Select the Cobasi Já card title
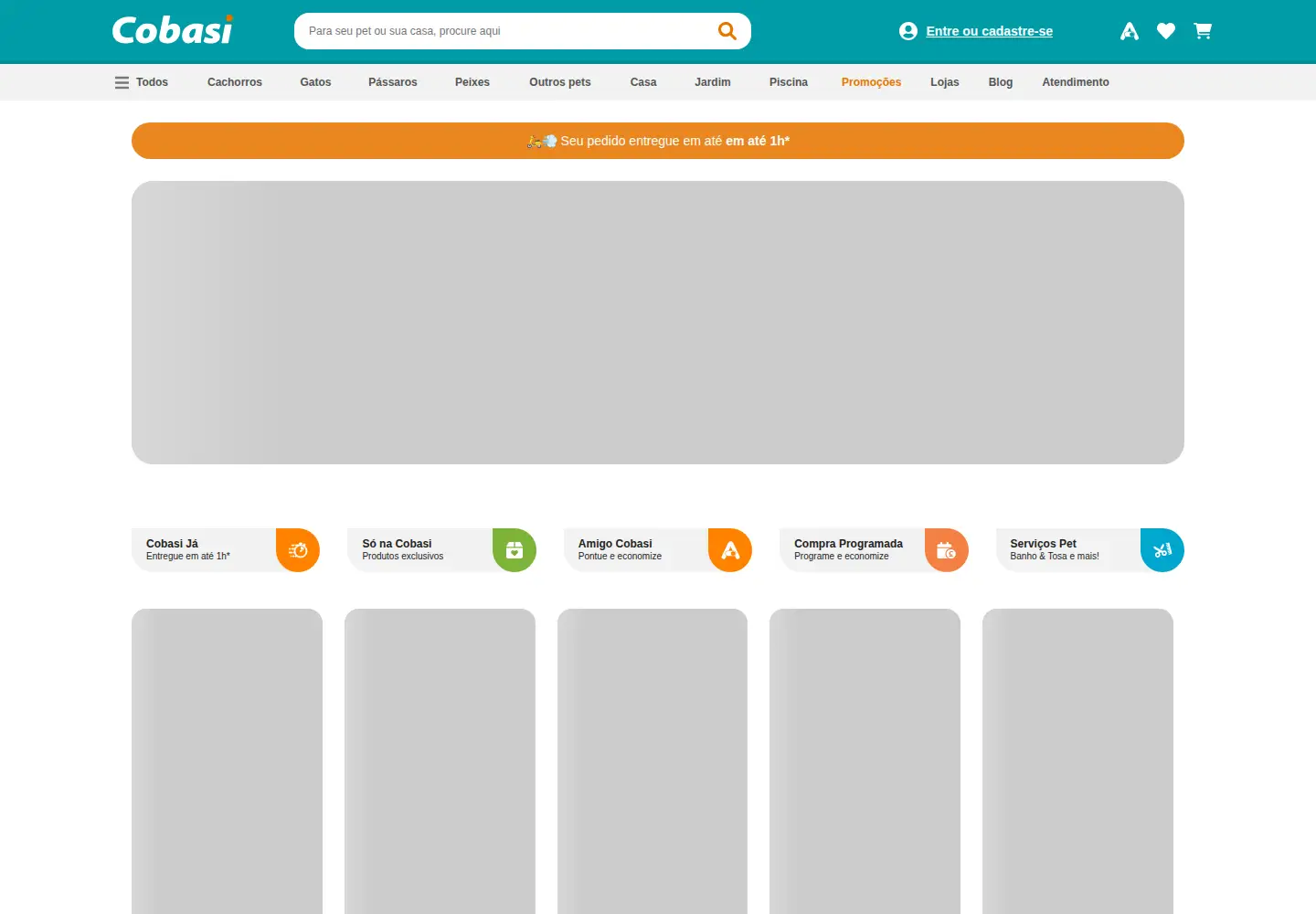The height and width of the screenshot is (914, 1316). [172, 544]
